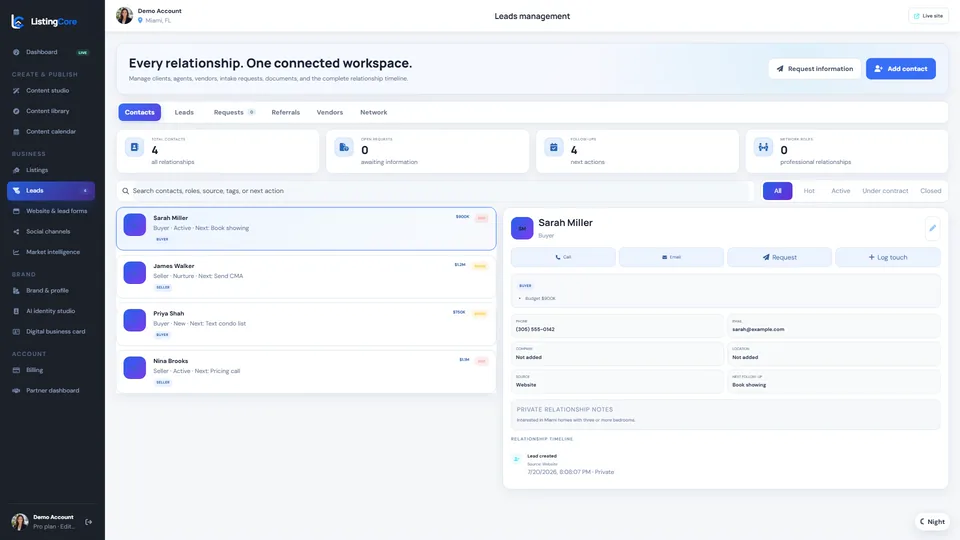Viewport: 960px width, 540px height.
Task: Click the Lead created timeline icon
Action: 516,459
